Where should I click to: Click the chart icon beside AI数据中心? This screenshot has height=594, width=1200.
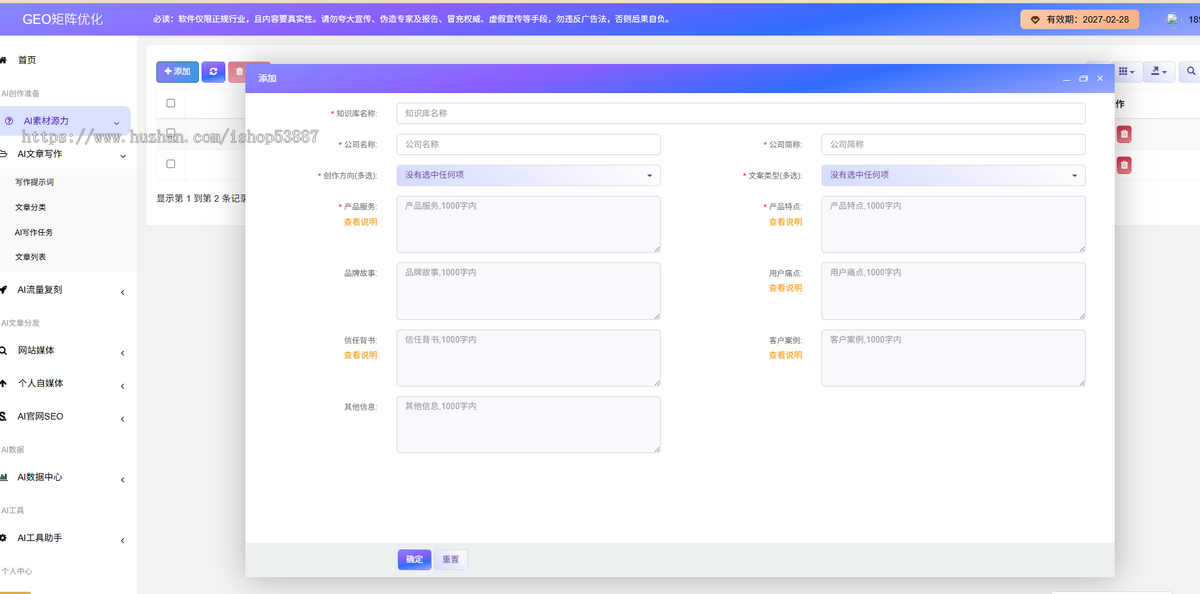5,478
